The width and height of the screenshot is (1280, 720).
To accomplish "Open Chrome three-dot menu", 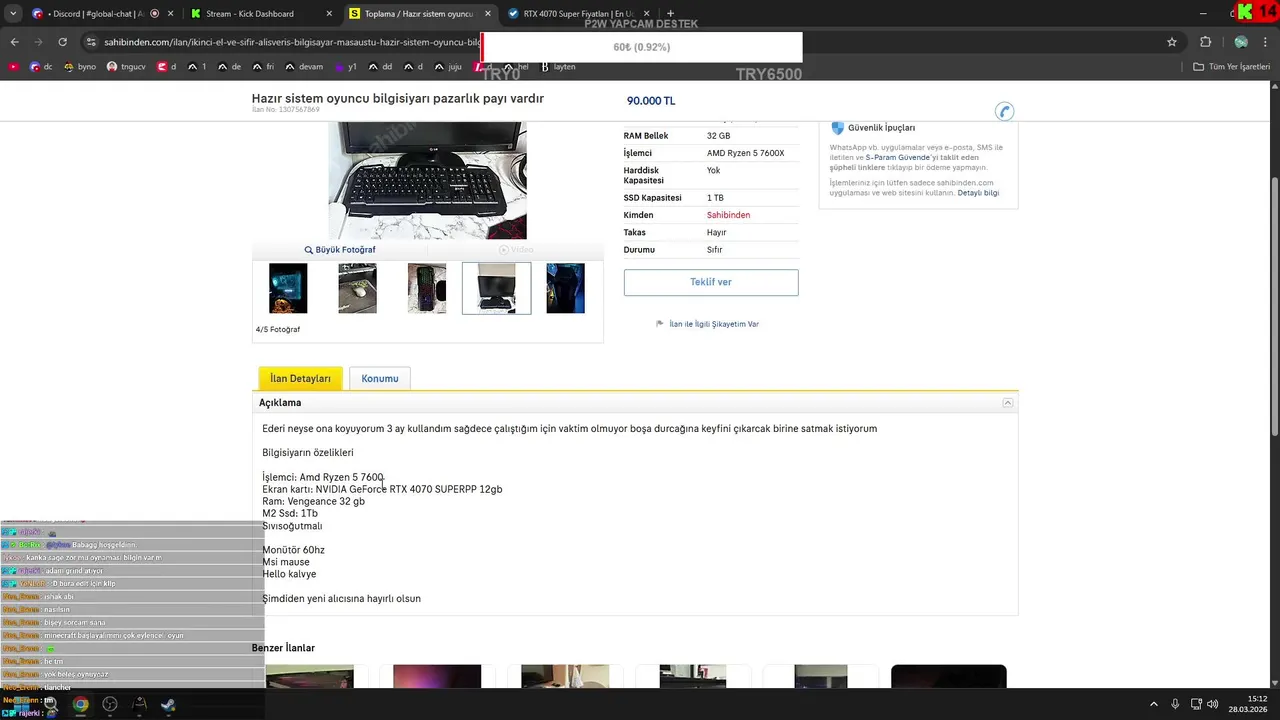I will pyautogui.click(x=1267, y=42).
